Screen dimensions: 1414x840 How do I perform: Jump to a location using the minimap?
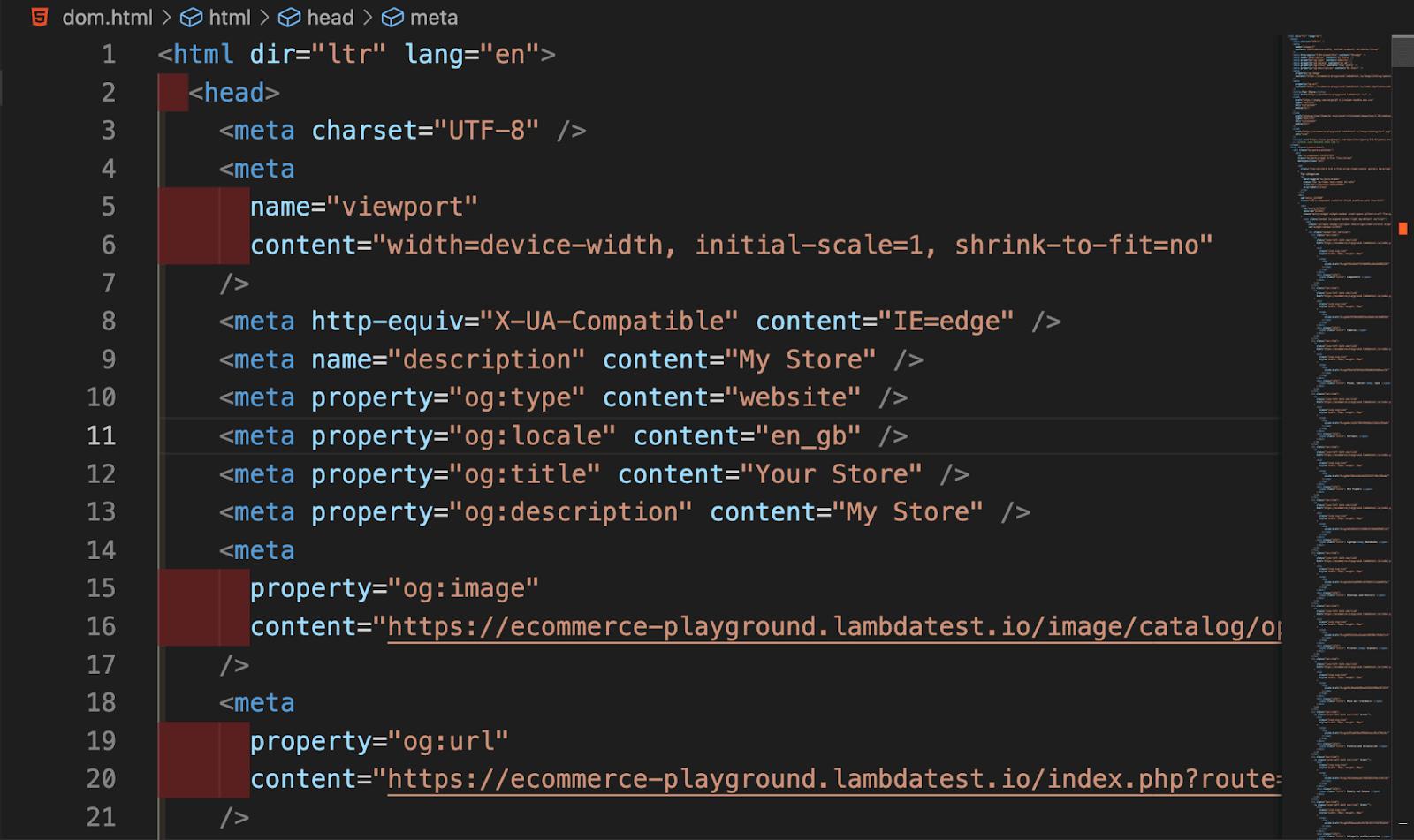coord(1334,353)
